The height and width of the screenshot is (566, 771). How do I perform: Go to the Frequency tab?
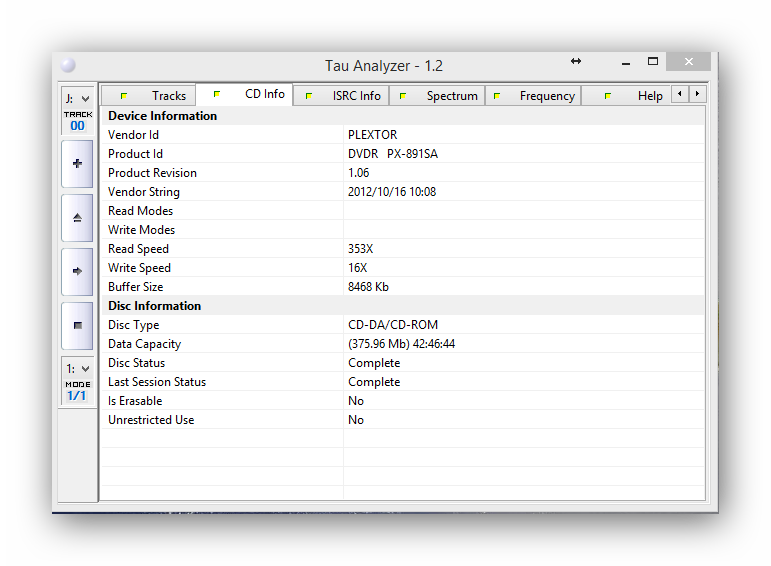(533, 96)
